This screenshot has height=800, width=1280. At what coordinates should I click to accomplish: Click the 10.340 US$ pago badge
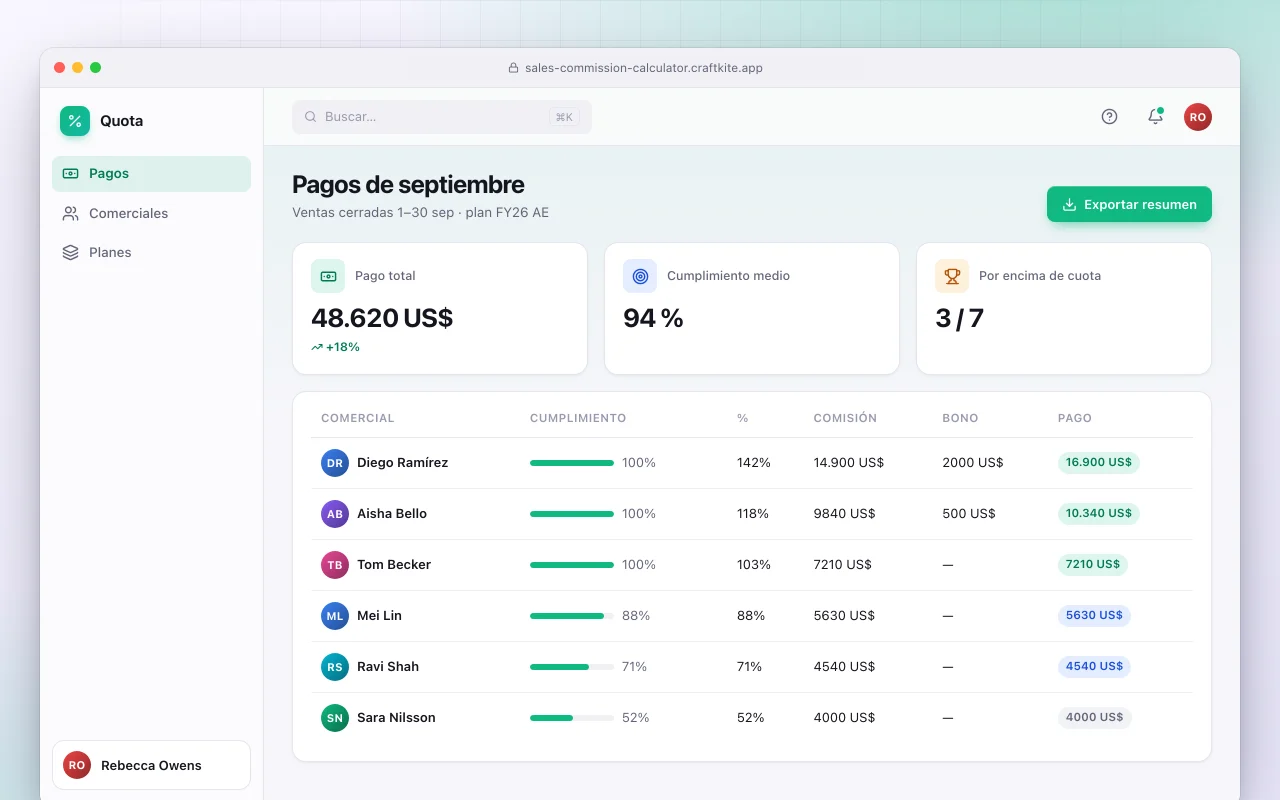(x=1098, y=514)
